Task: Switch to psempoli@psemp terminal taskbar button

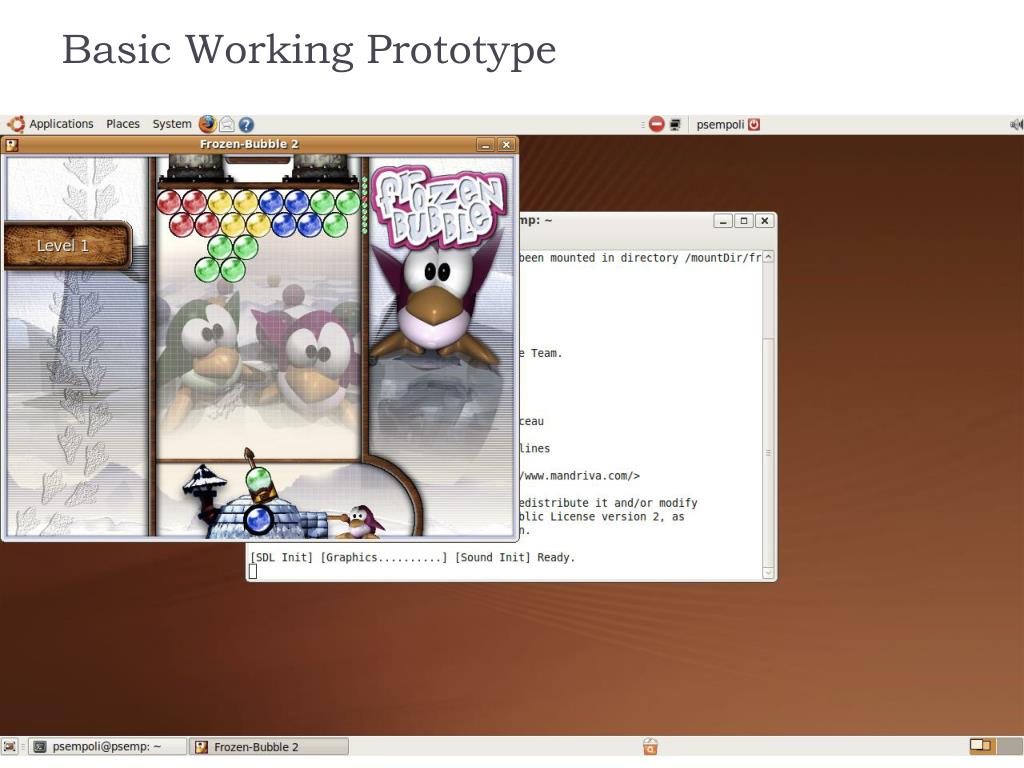Action: click(x=107, y=746)
